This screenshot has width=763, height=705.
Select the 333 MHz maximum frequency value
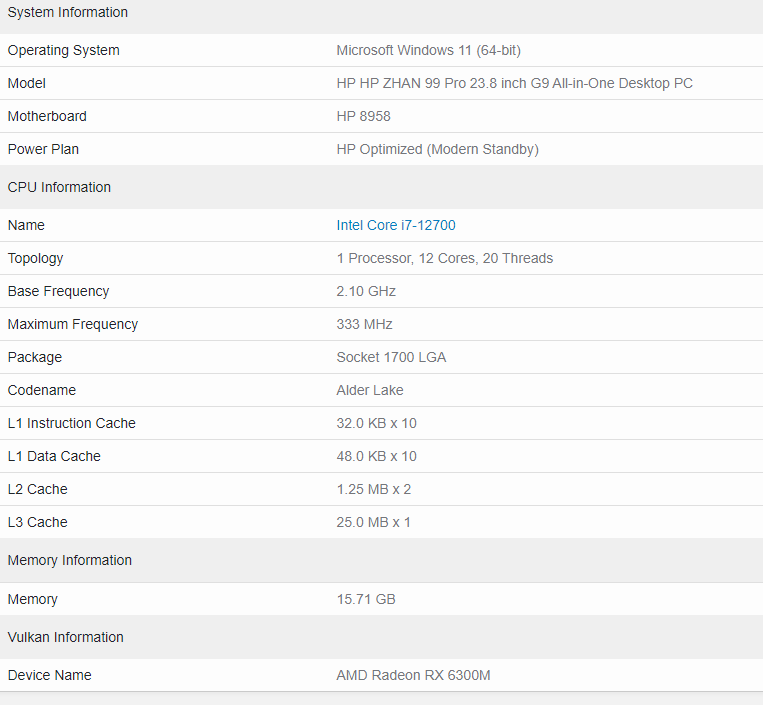364,324
